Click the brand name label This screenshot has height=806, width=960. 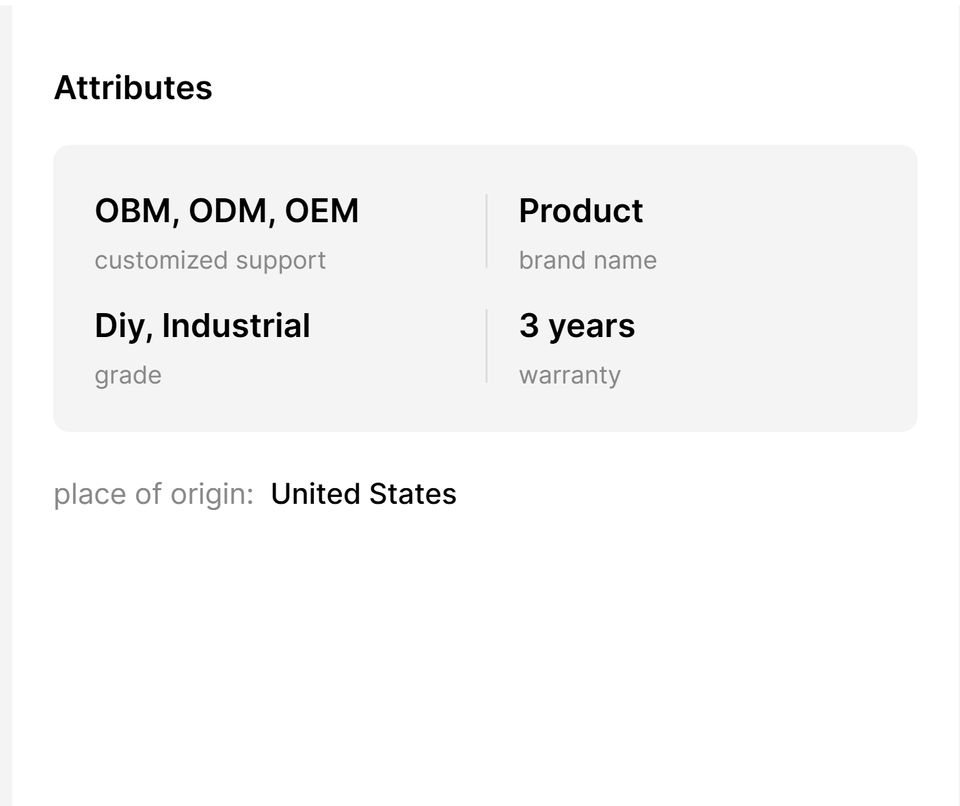pos(588,260)
